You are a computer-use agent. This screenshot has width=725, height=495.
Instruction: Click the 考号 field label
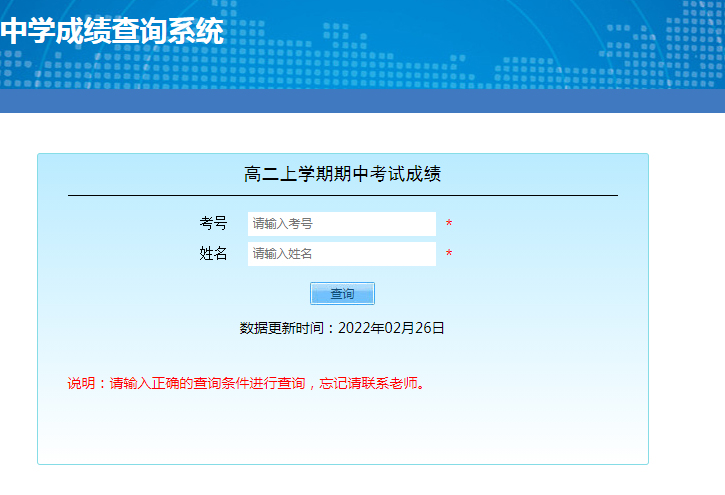pyautogui.click(x=213, y=223)
